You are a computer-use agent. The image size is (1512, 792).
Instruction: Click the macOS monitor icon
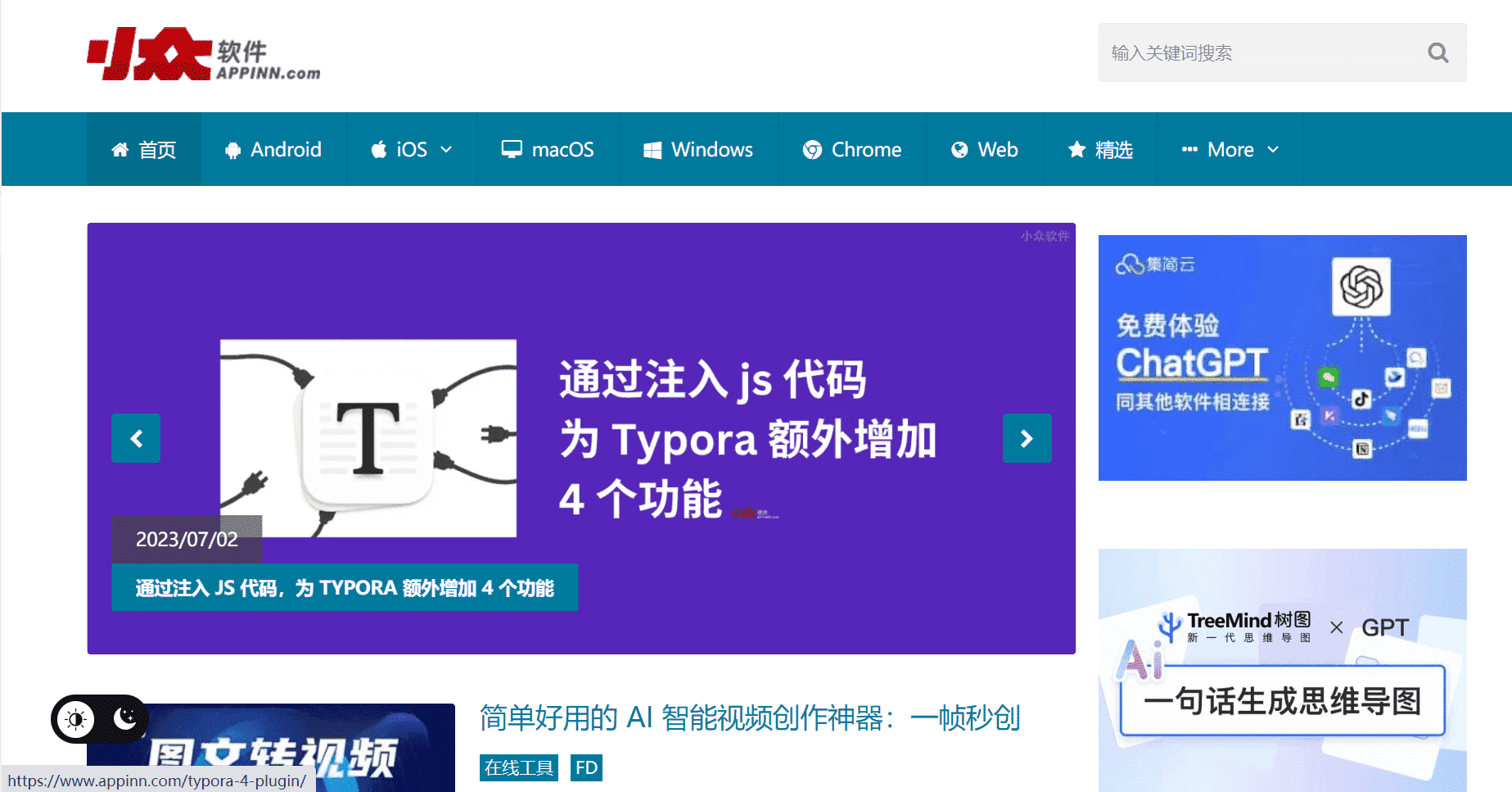[x=512, y=150]
